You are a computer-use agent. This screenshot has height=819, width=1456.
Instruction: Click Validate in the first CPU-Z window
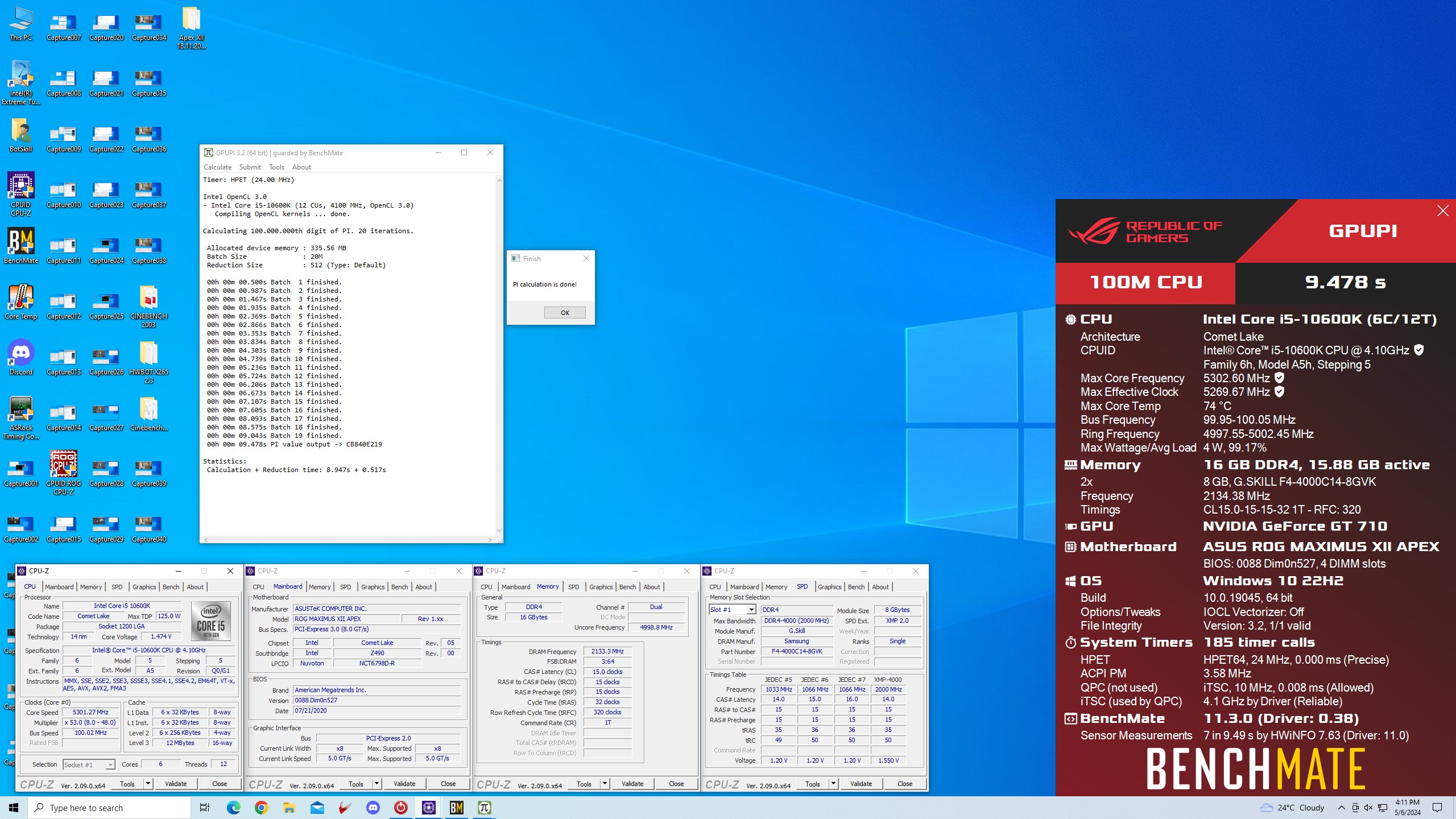176,784
